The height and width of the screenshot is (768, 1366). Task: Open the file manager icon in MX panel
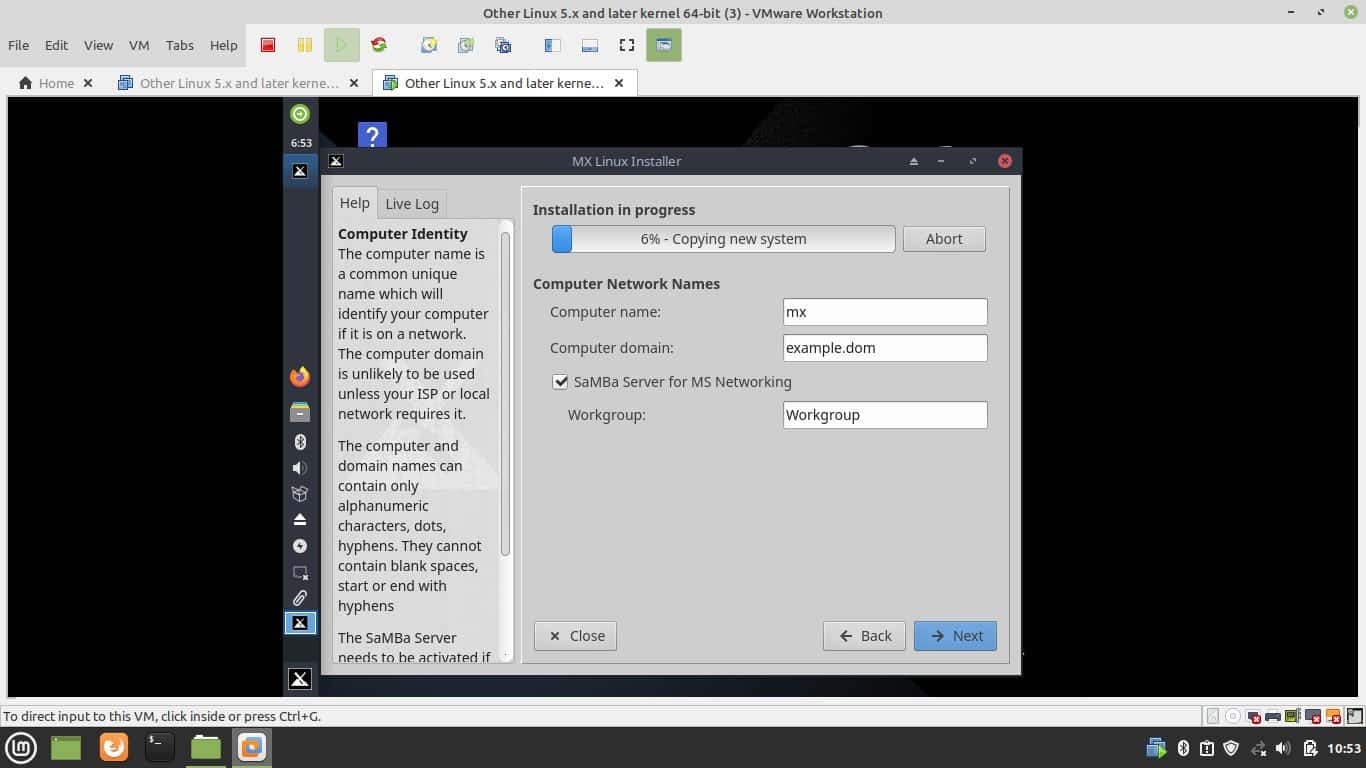(x=300, y=412)
